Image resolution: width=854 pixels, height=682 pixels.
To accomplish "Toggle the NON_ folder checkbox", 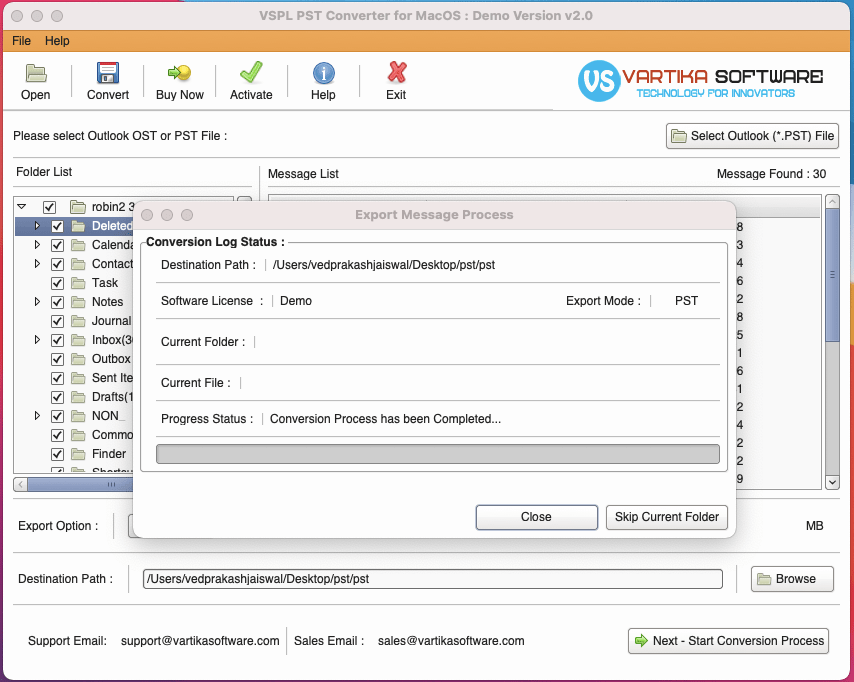I will (57, 417).
